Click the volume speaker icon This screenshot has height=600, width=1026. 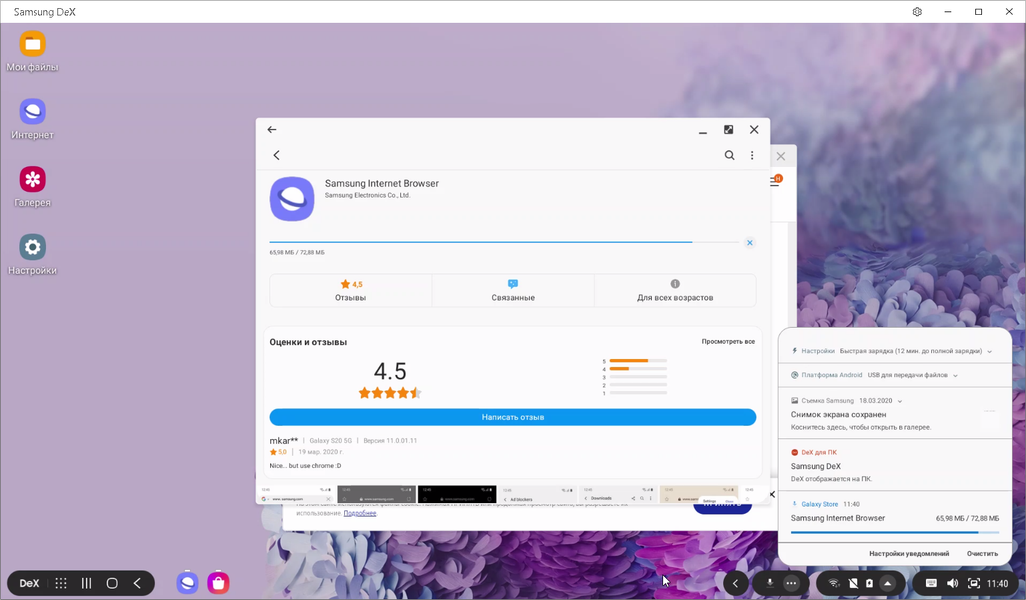[952, 583]
